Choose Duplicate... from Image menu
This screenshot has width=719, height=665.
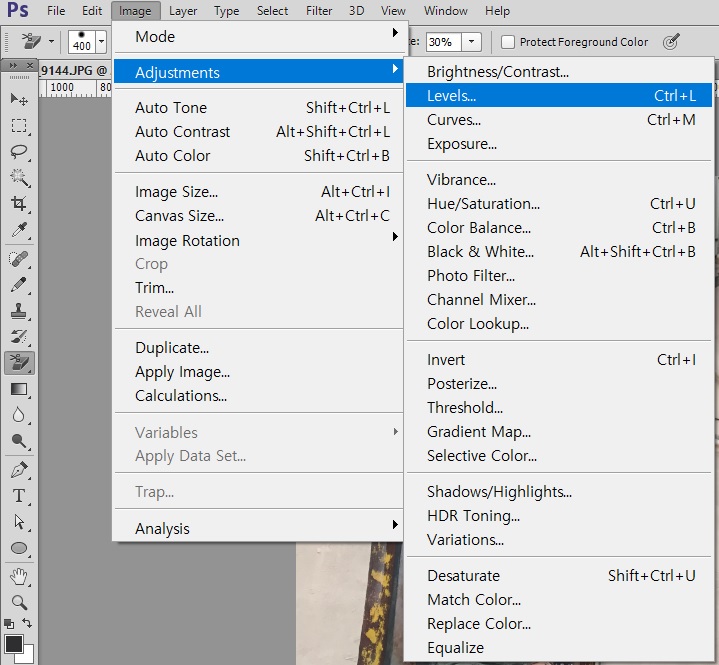pyautogui.click(x=259, y=348)
